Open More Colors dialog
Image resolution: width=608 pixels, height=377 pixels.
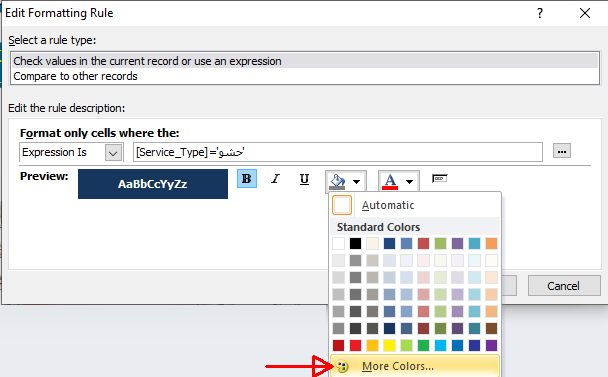pyautogui.click(x=415, y=366)
